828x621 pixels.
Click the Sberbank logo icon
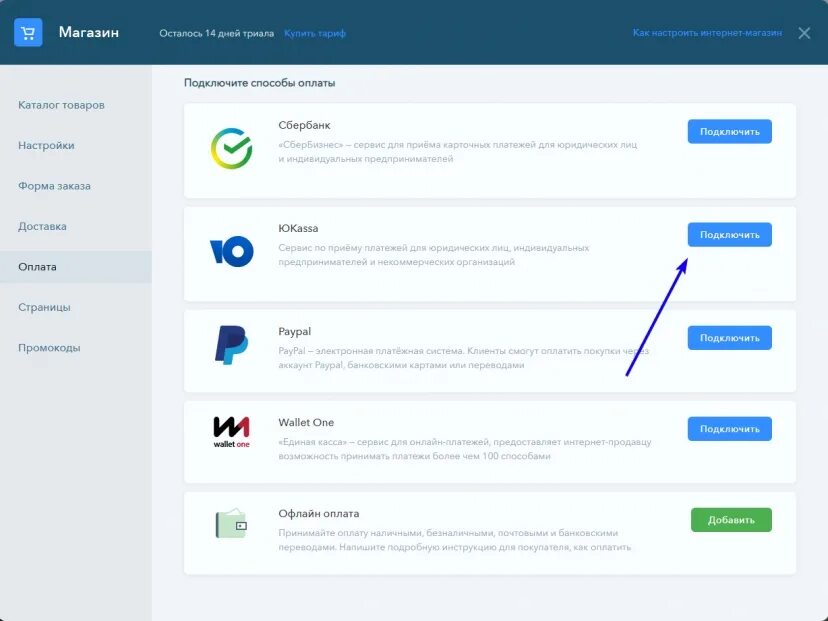[x=231, y=148]
